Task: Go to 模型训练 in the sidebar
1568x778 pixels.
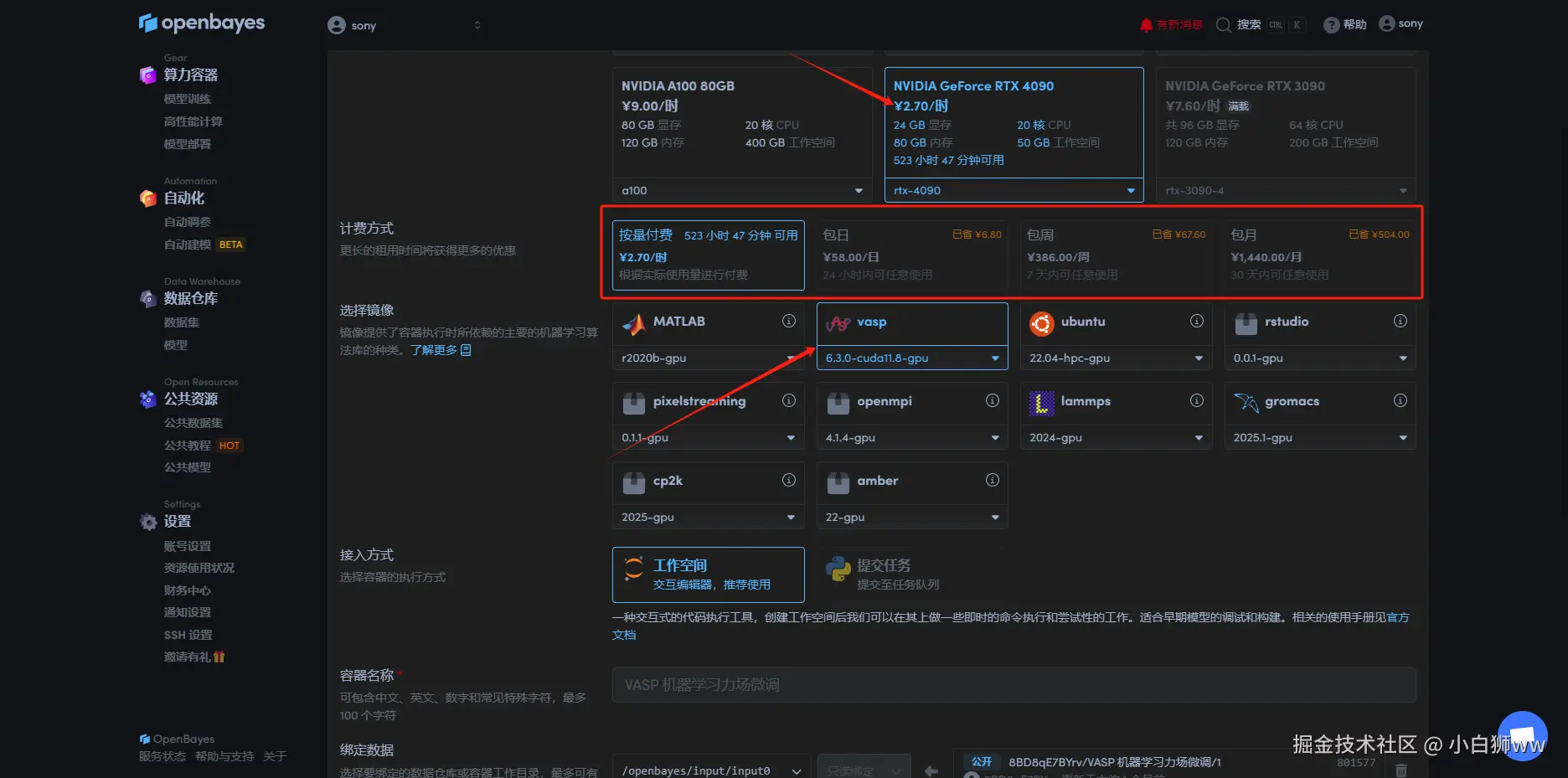Action: (x=188, y=99)
